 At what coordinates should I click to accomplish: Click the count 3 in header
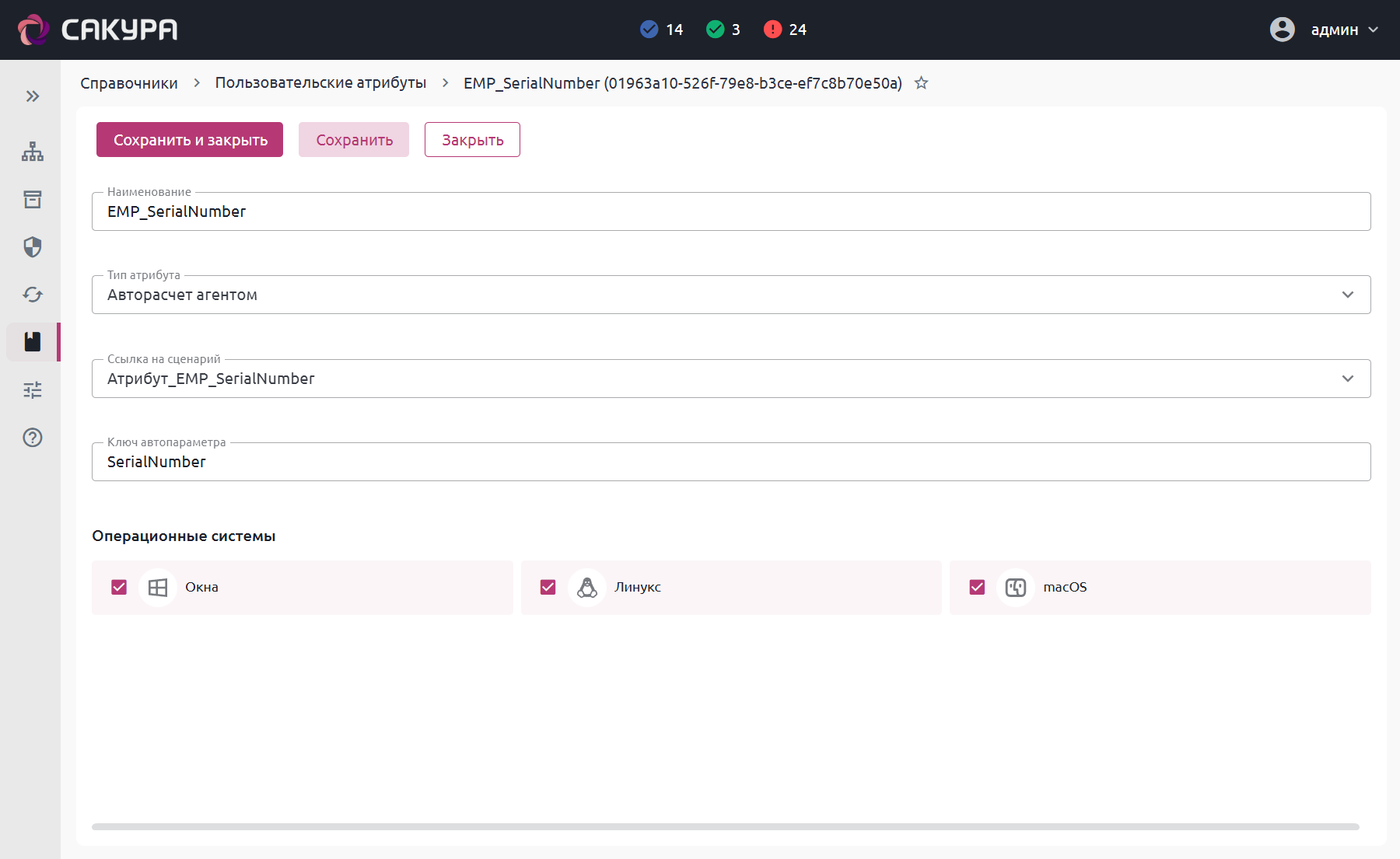coord(736,30)
